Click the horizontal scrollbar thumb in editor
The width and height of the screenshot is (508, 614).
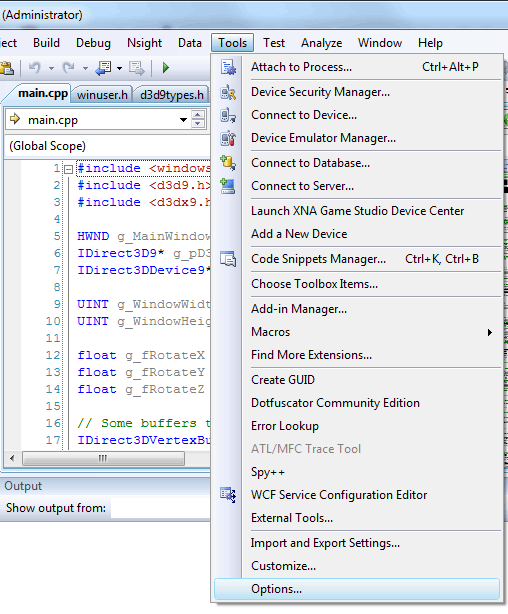[103, 458]
